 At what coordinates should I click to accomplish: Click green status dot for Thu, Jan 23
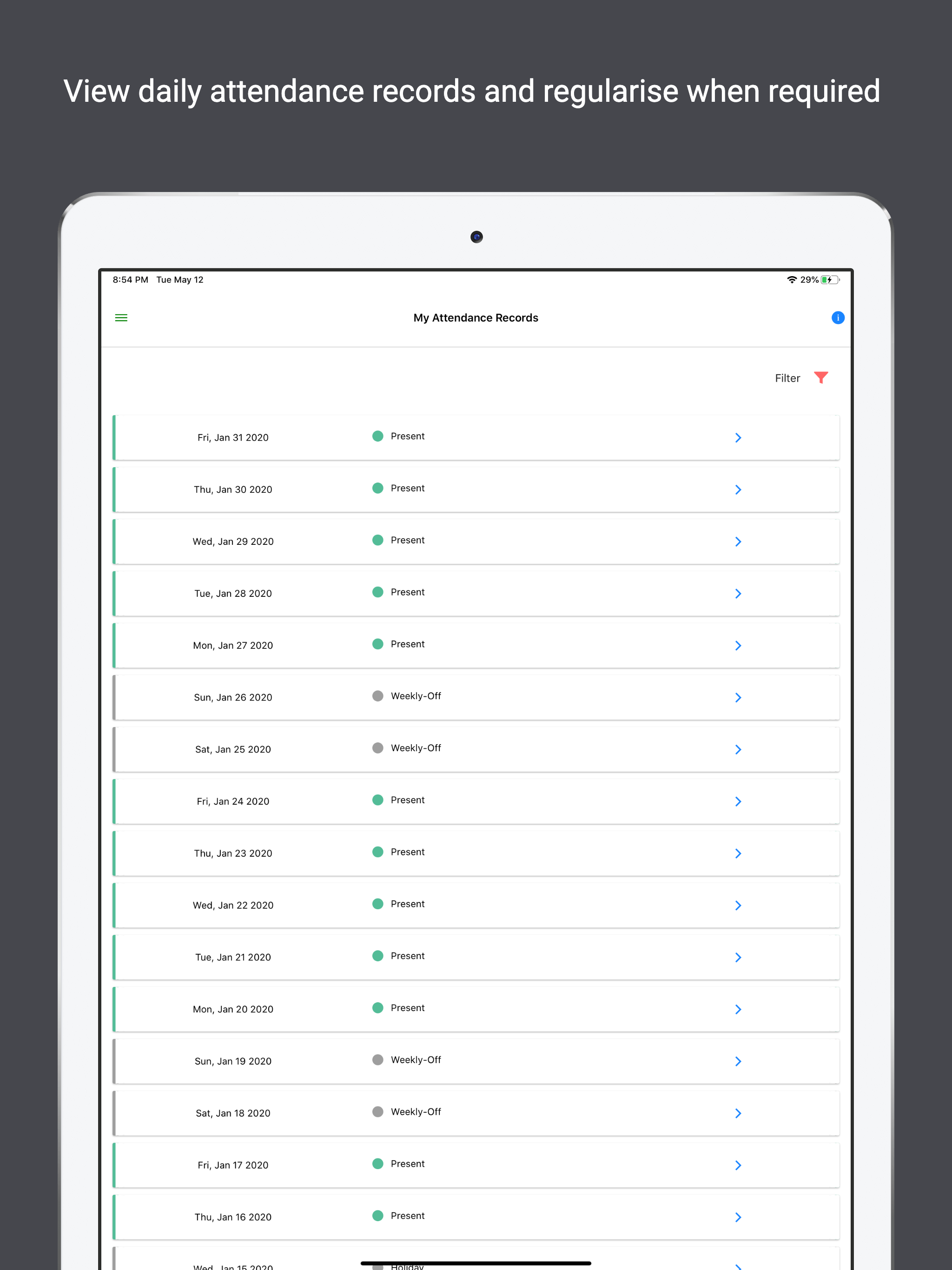378,852
